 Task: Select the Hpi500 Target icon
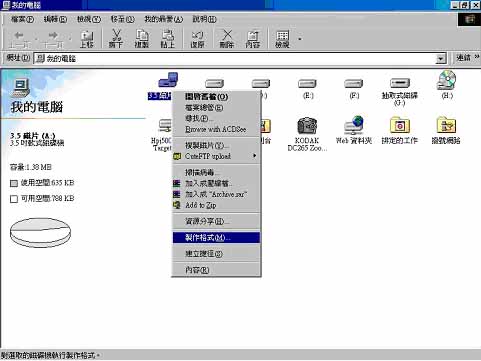165,126
